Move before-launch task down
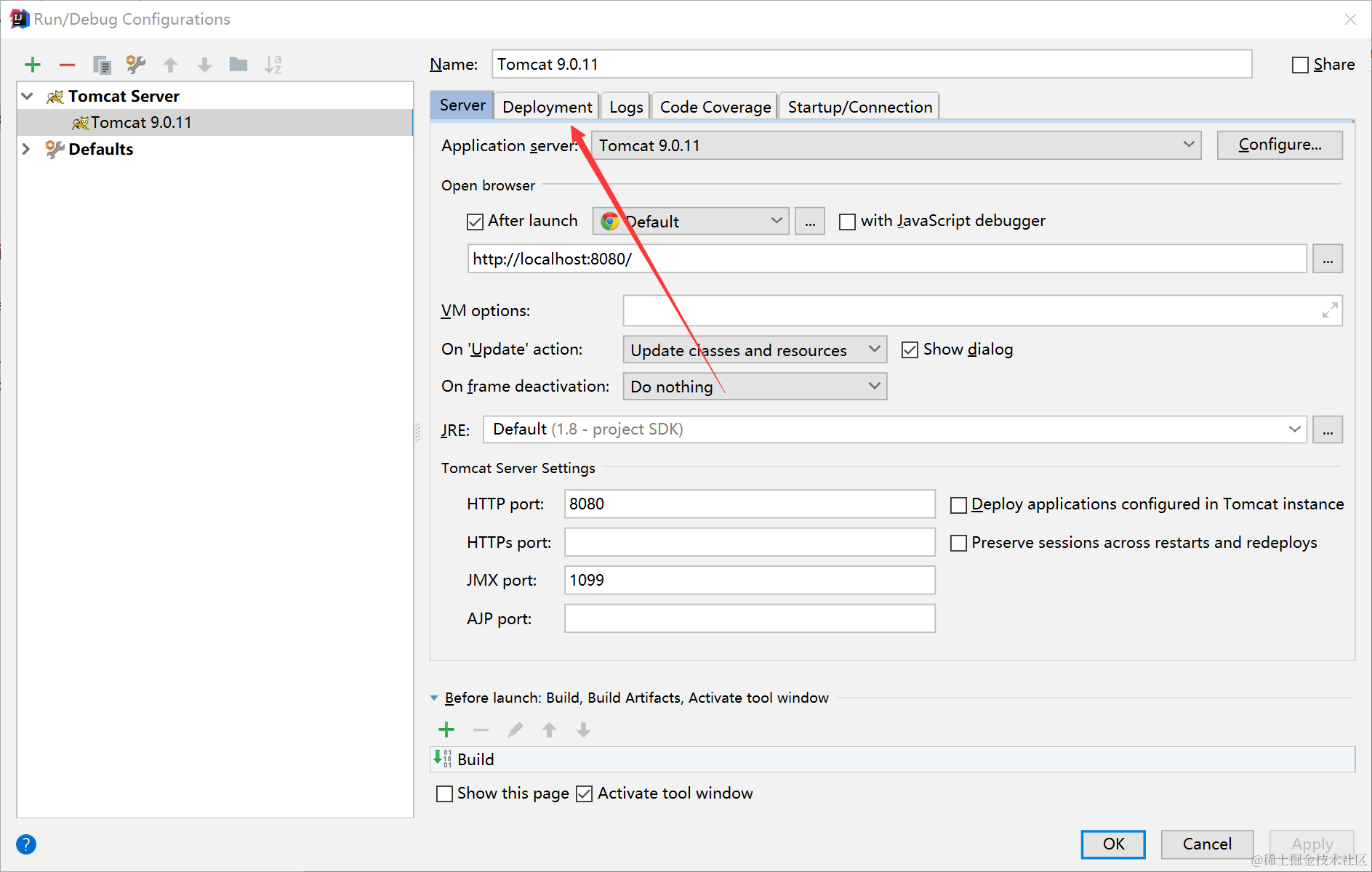 583,730
